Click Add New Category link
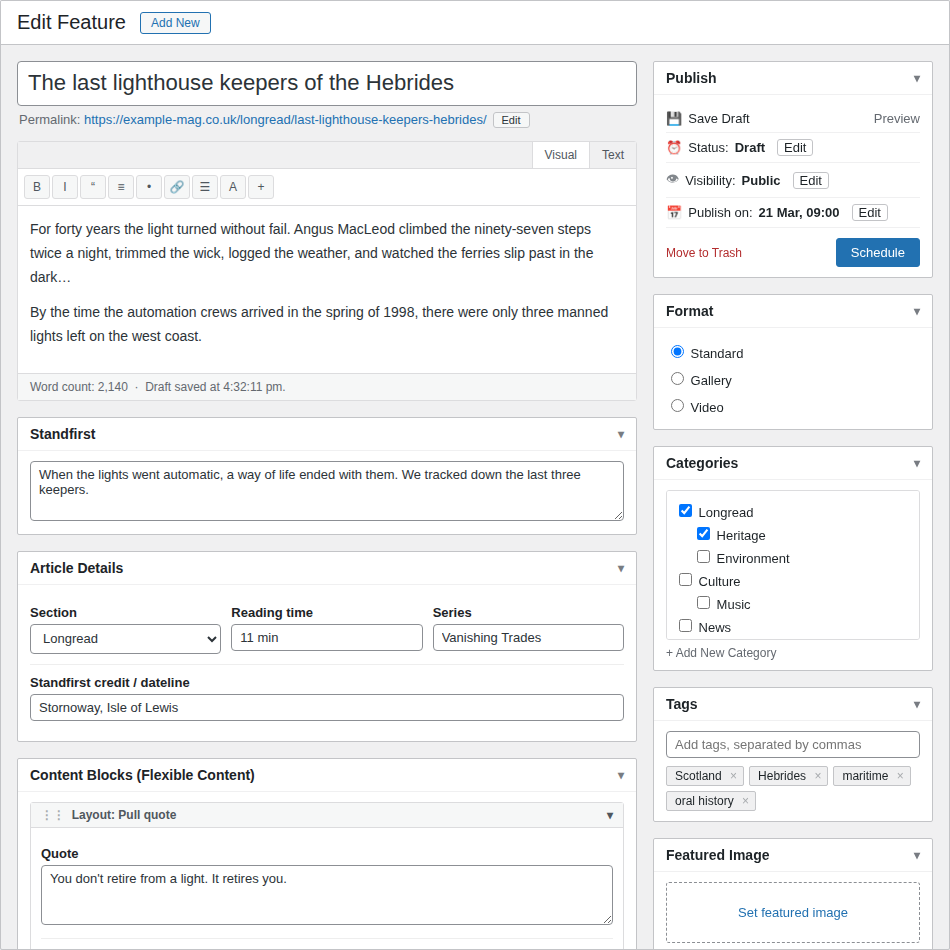The height and width of the screenshot is (950, 950). click(721, 653)
